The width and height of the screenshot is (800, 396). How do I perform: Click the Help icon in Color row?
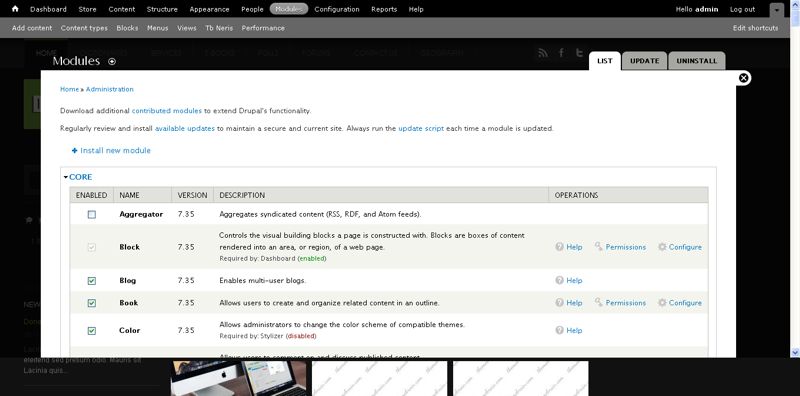click(560, 330)
